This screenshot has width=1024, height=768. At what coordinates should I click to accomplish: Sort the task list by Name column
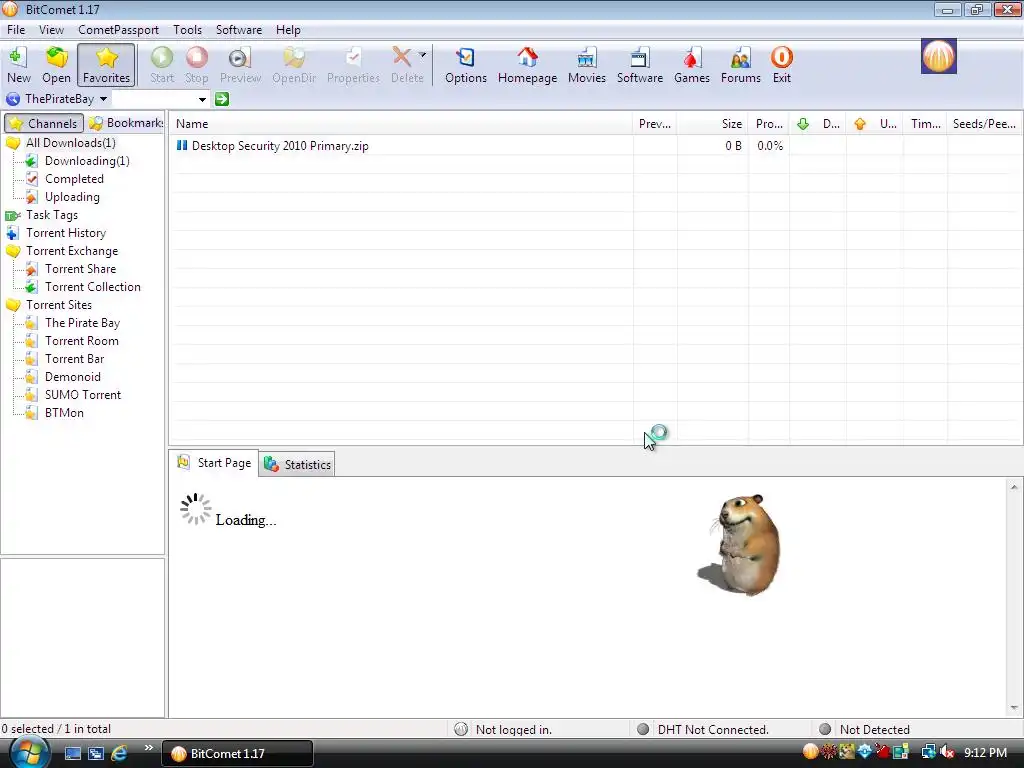click(x=401, y=123)
